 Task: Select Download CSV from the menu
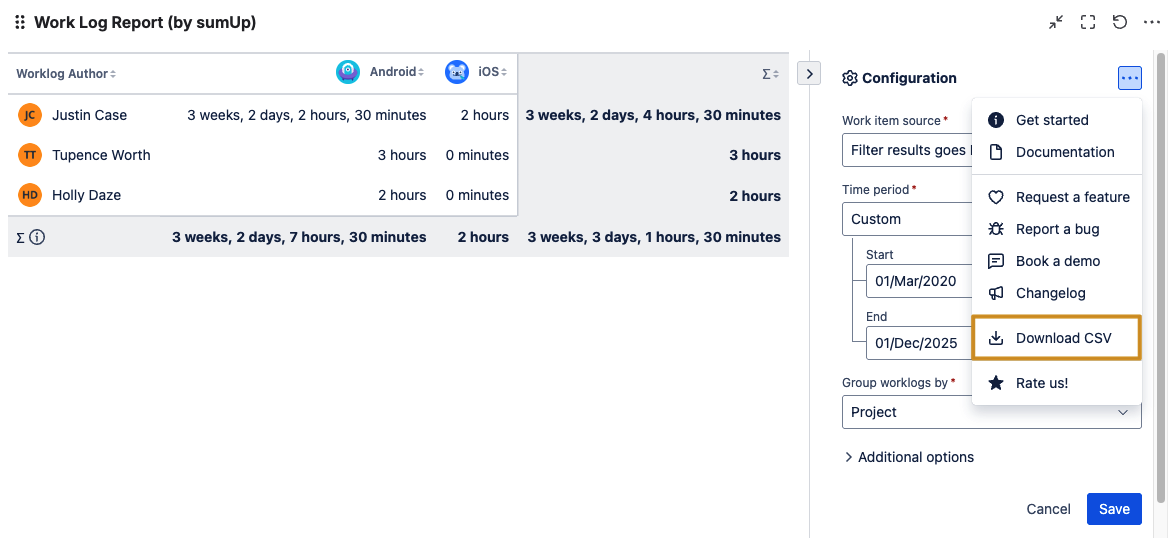click(1062, 338)
